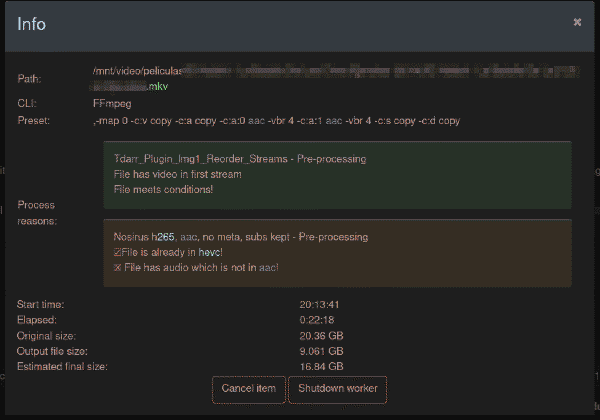This screenshot has width=600, height=420.
Task: Click the checkmark before 'File is already in hevc'
Action: click(x=117, y=252)
